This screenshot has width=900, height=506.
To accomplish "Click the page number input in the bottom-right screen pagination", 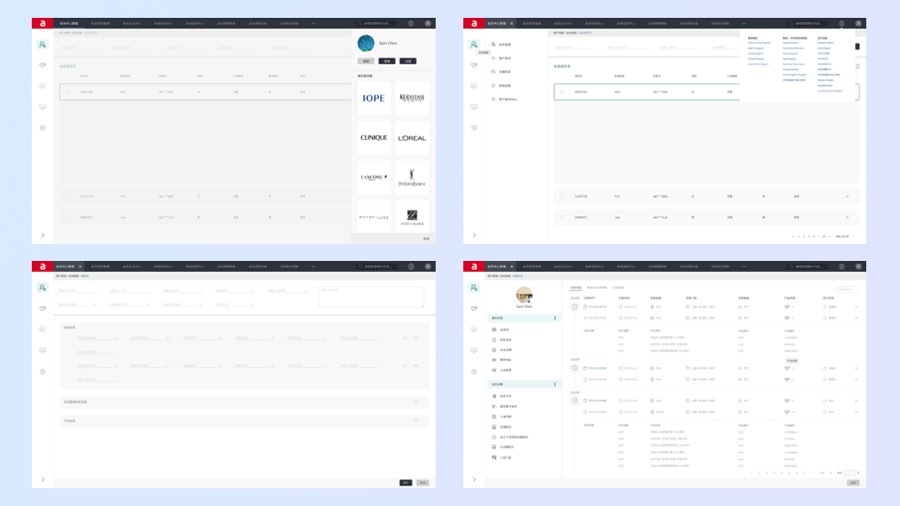I will pos(849,473).
